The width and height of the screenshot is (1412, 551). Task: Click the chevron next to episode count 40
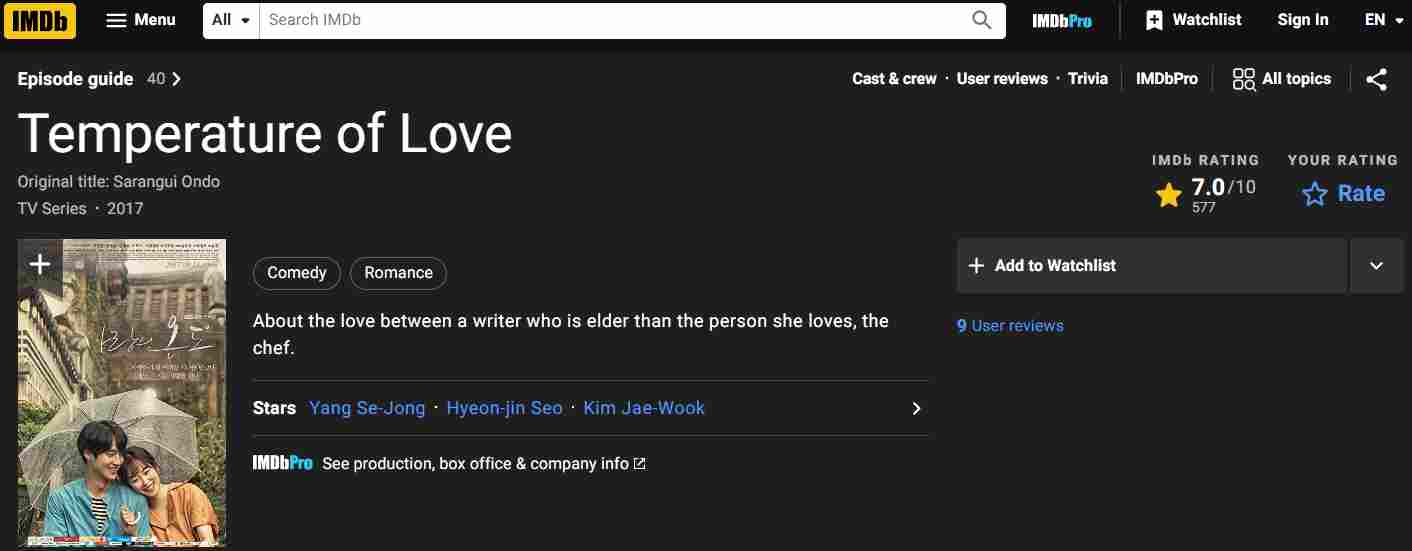[x=177, y=79]
